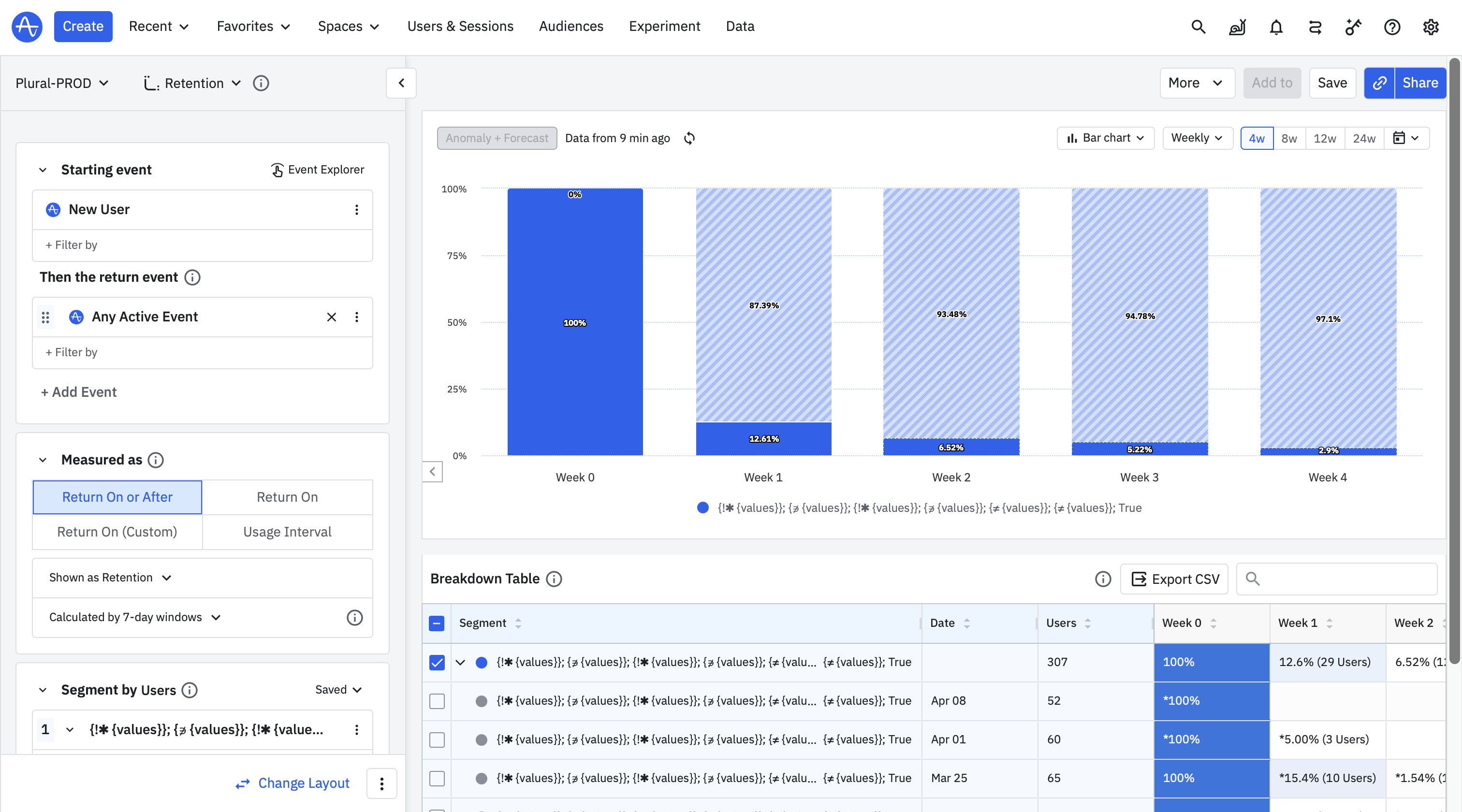The image size is (1462, 812).
Task: Collapse the left query panel arrow
Action: tap(401, 83)
